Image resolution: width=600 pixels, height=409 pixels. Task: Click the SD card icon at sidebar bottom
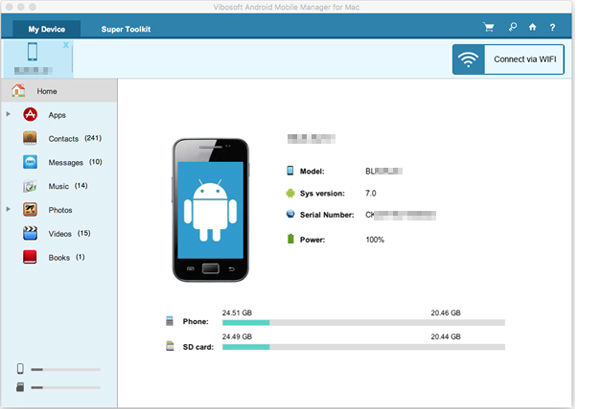click(x=20, y=387)
